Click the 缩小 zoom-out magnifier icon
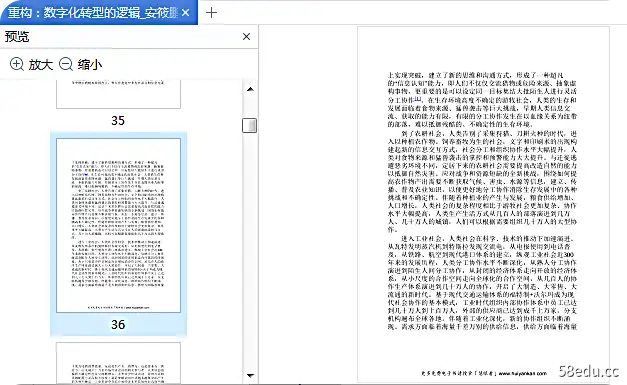This screenshot has height=385, width=627. [66, 64]
